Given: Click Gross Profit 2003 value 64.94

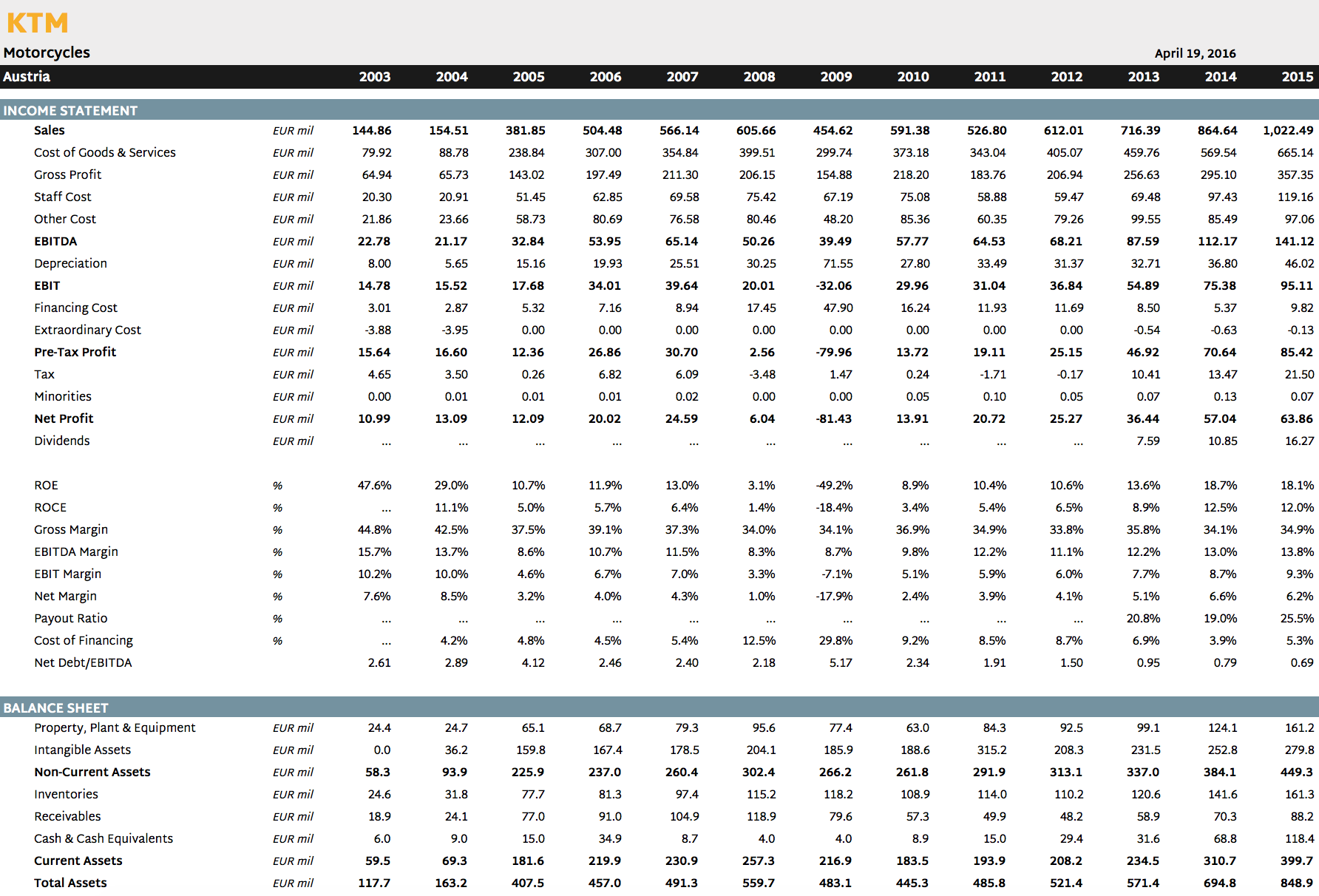Looking at the screenshot, I should coord(376,174).
